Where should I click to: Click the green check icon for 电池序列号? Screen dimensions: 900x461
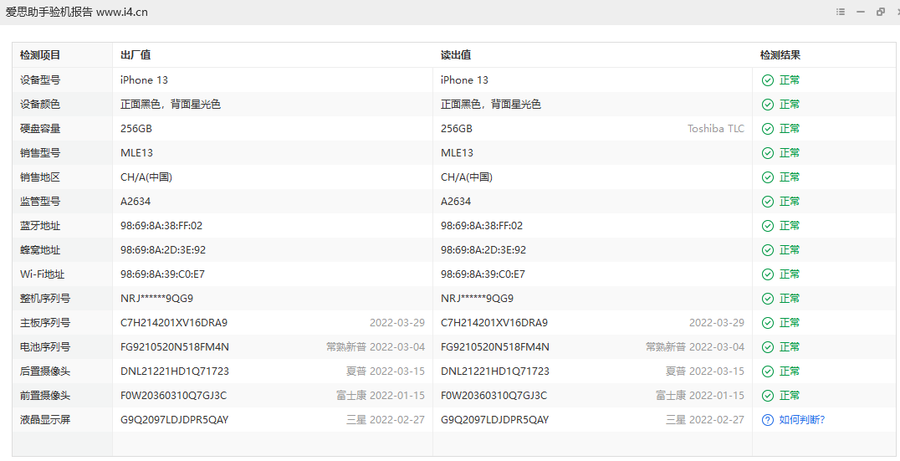coord(767,347)
